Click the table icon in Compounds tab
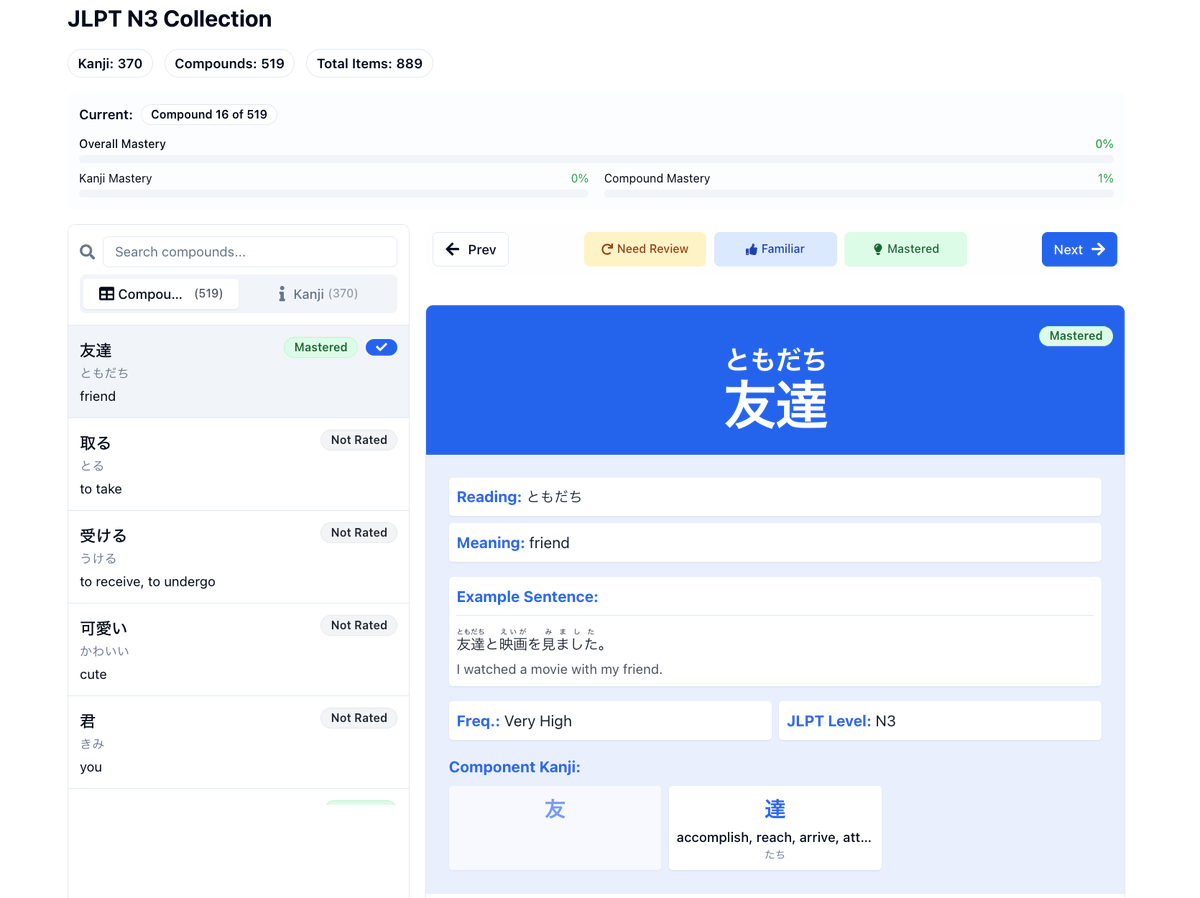 click(x=106, y=294)
